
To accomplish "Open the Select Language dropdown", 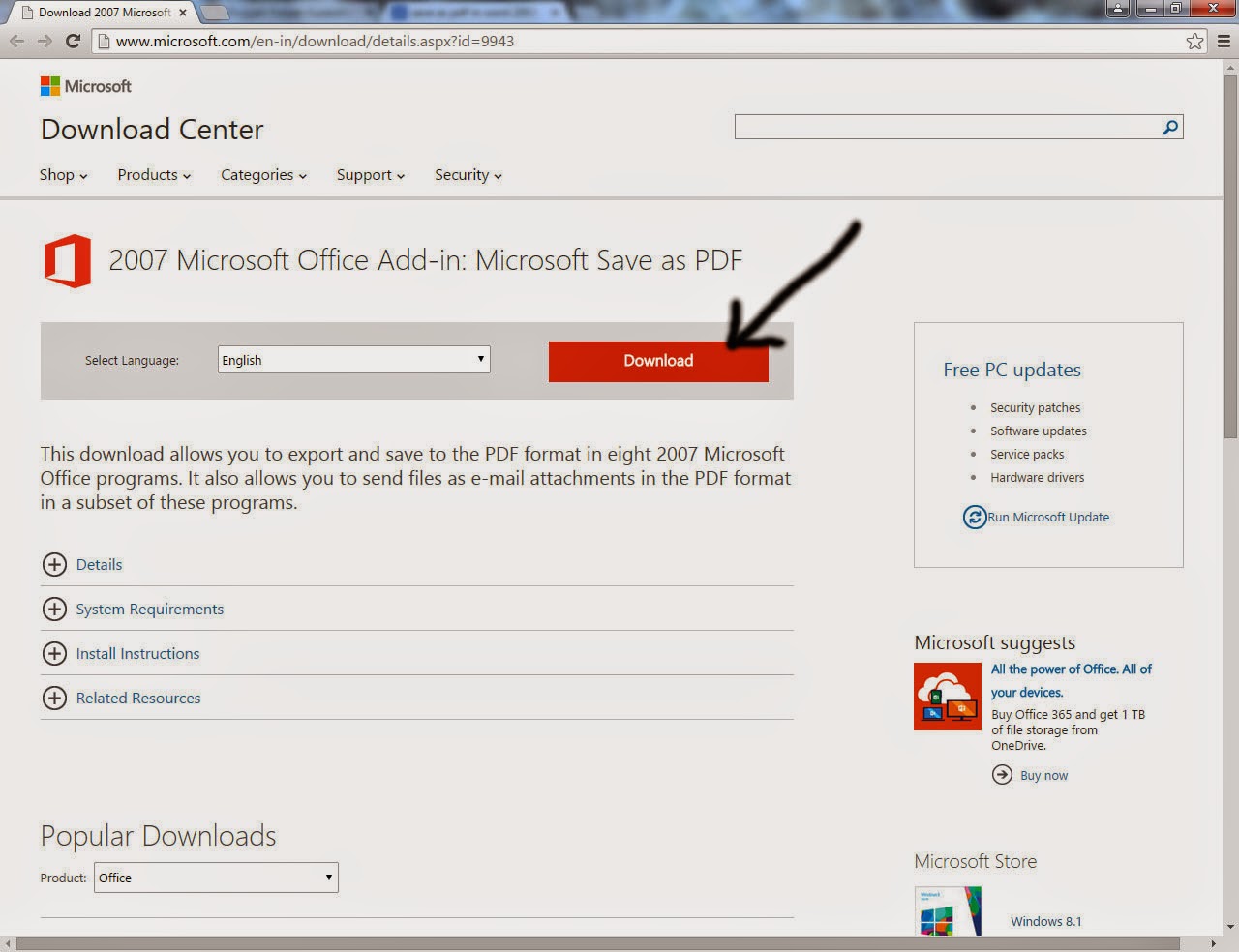I will (354, 360).
